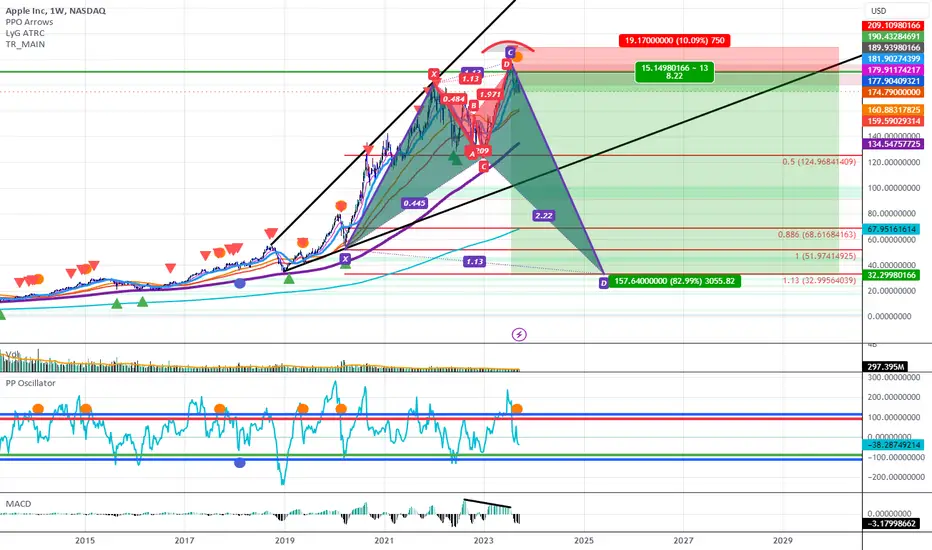Click the blue circle marker in PP Oscillator
This screenshot has width=932, height=550.
pyautogui.click(x=240, y=463)
